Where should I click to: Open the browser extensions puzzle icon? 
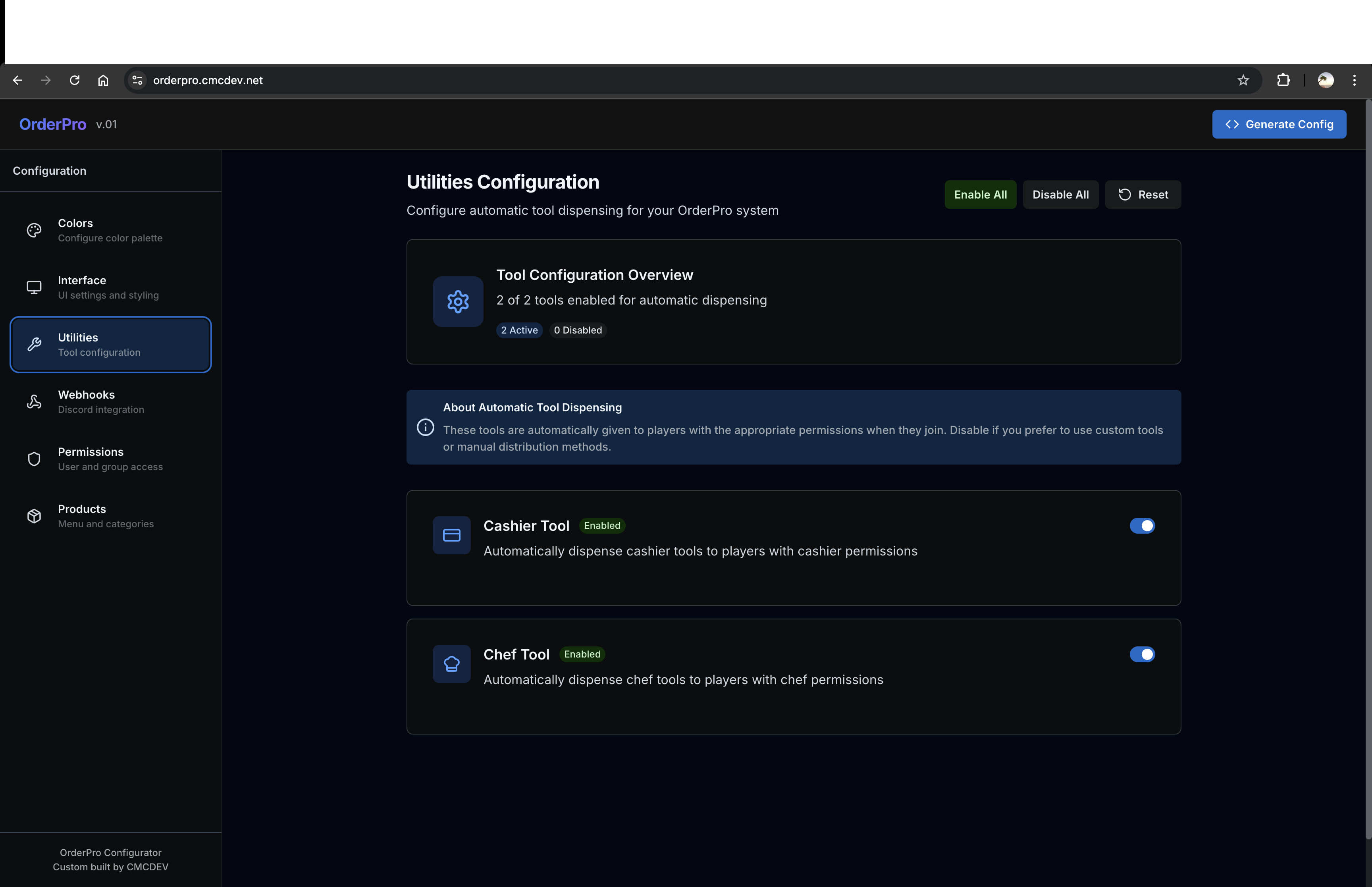tap(1283, 80)
